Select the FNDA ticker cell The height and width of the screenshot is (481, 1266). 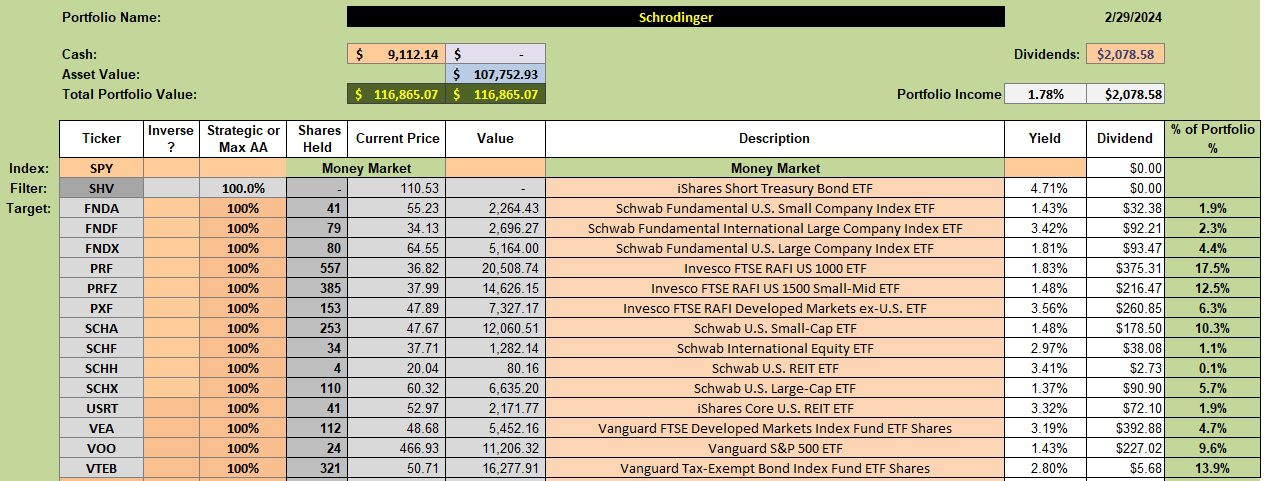point(101,208)
